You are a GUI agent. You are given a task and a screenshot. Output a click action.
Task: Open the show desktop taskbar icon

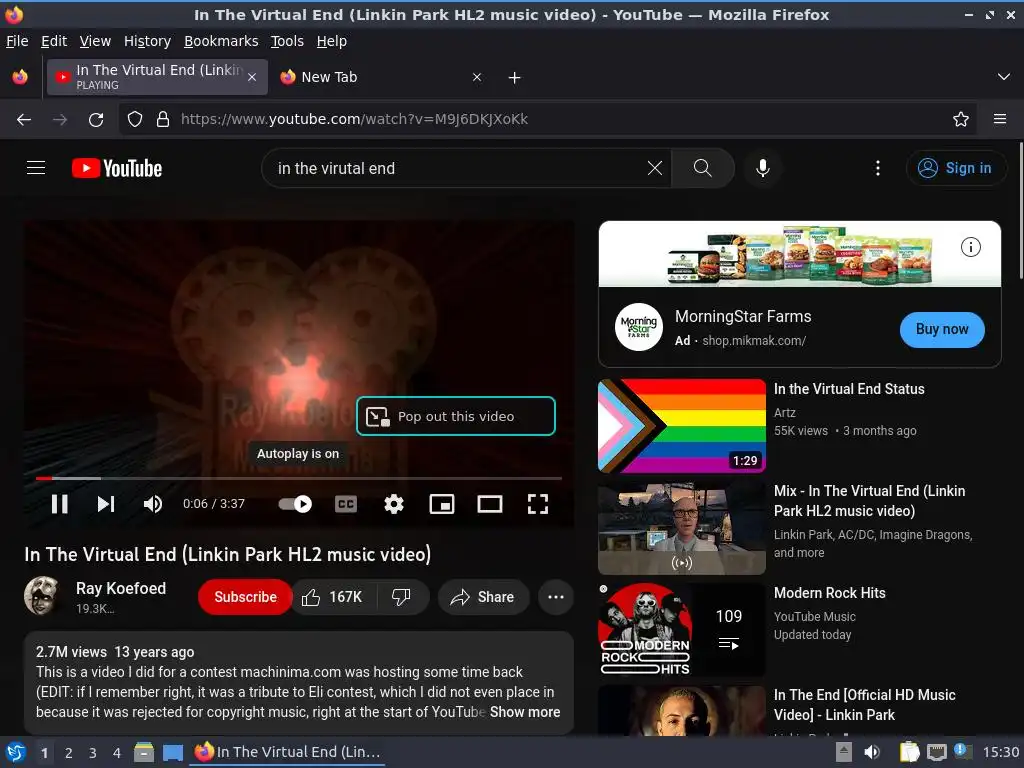coord(173,752)
